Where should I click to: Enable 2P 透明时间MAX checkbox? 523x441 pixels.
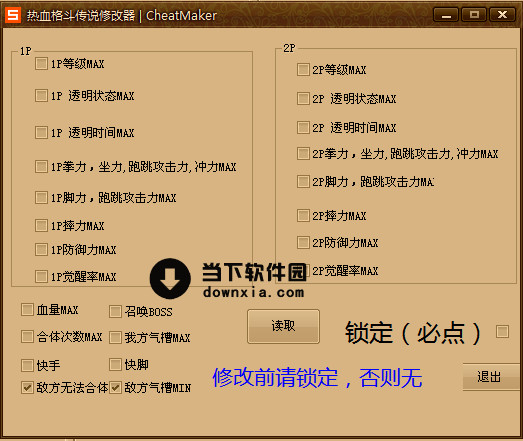(x=303, y=127)
